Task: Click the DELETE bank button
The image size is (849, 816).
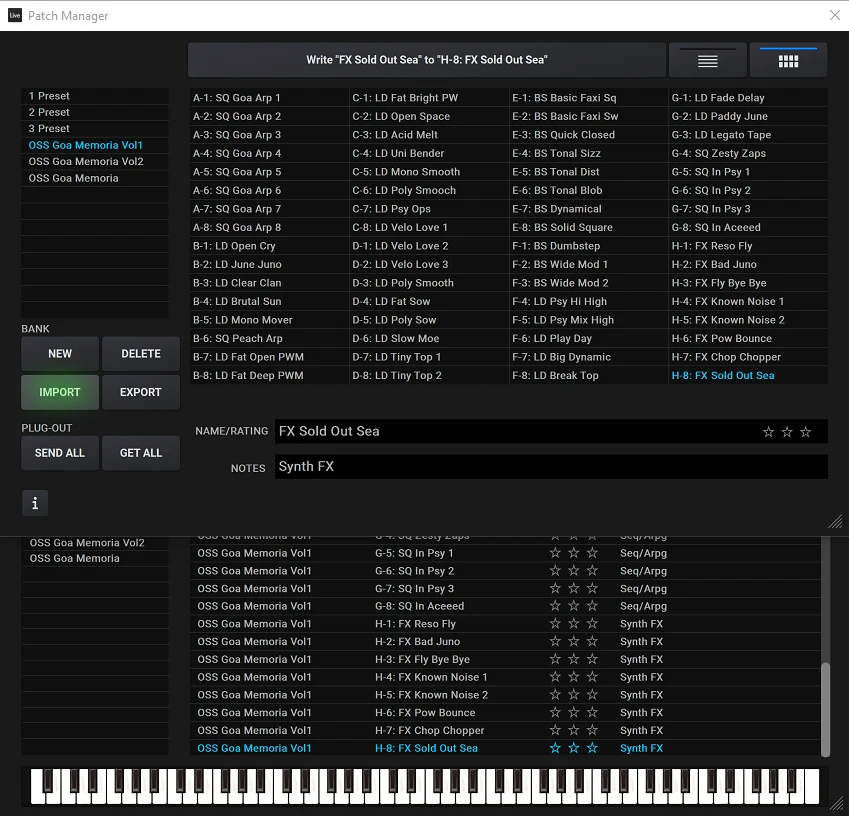Action: (x=141, y=354)
